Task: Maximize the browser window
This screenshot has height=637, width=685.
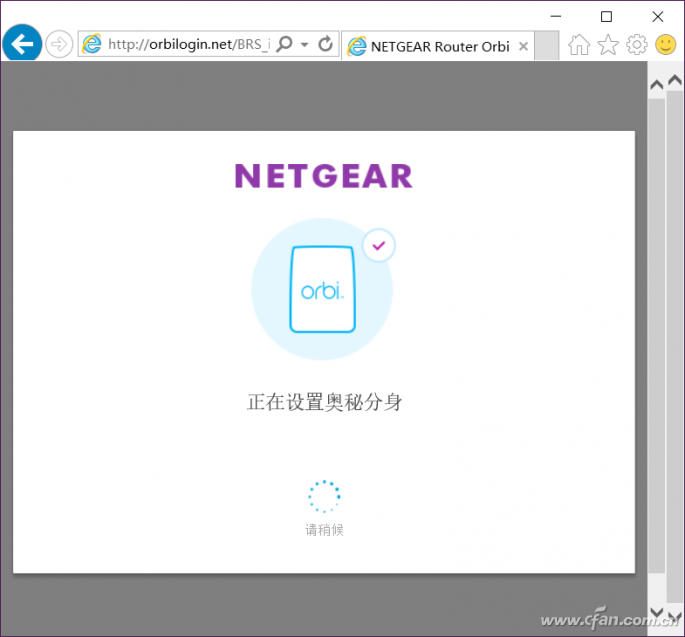Action: click(606, 17)
